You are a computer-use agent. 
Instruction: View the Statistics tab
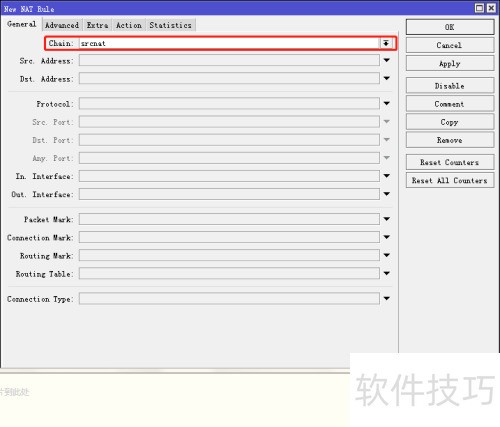point(170,25)
